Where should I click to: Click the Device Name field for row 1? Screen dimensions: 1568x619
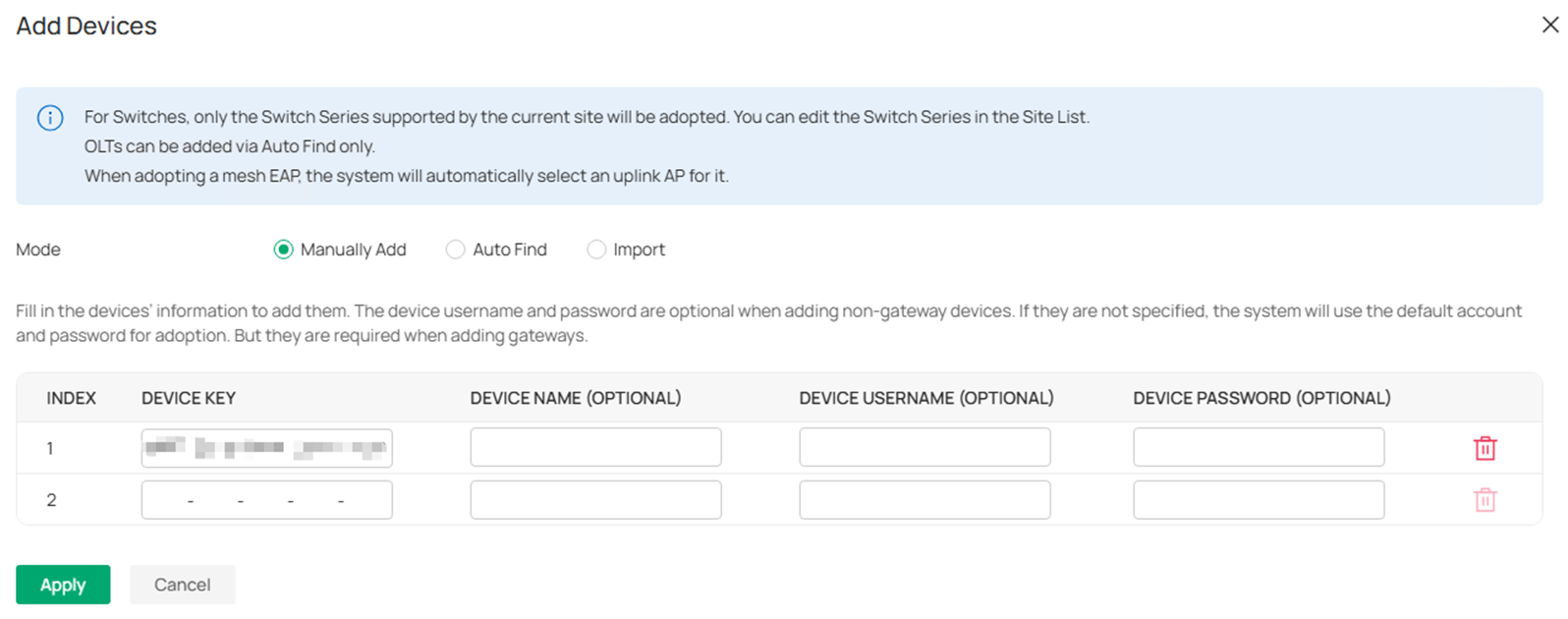[x=595, y=446]
